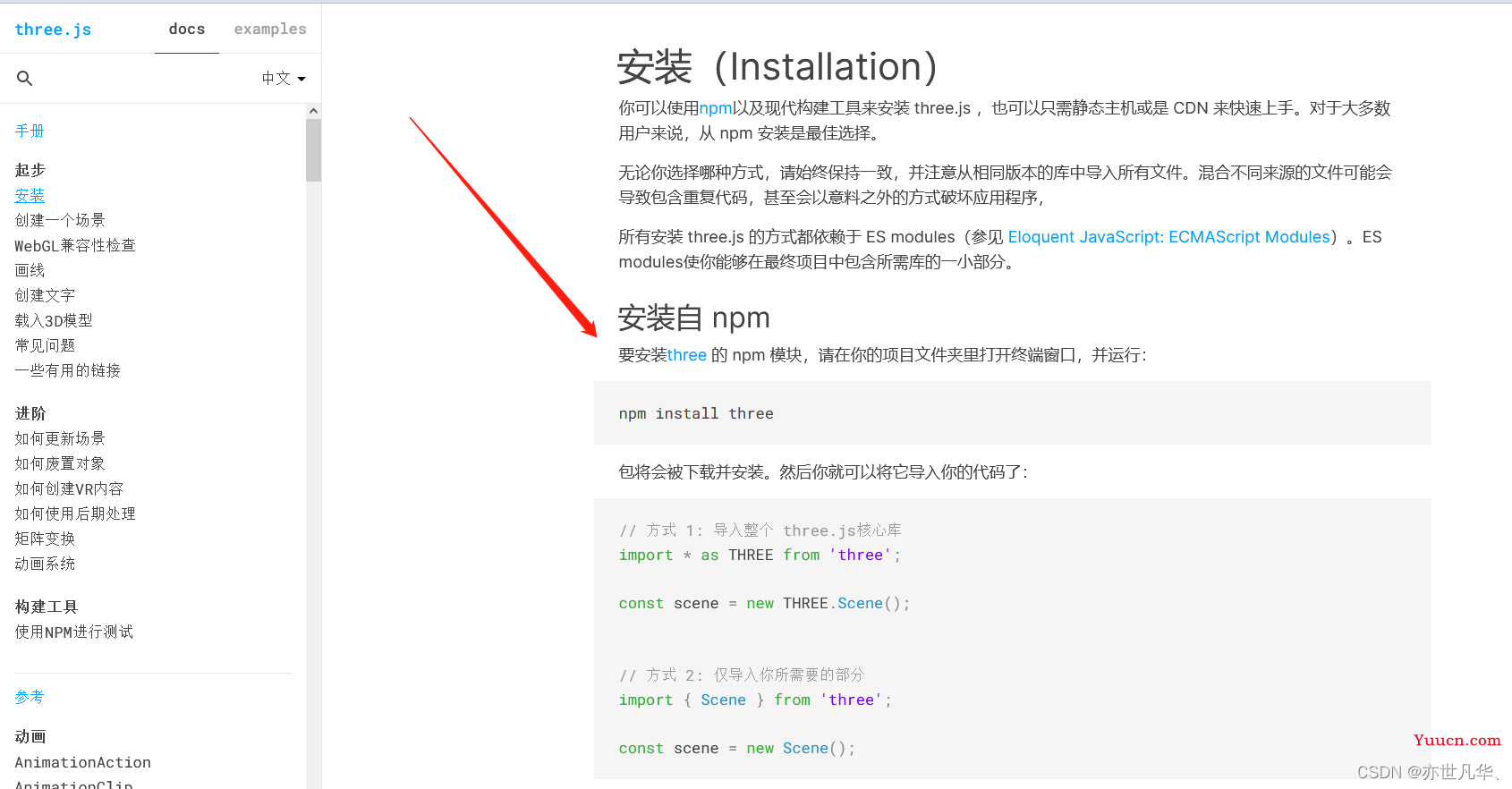Open the 画线 sidebar item
The image size is (1512, 789).
(30, 270)
